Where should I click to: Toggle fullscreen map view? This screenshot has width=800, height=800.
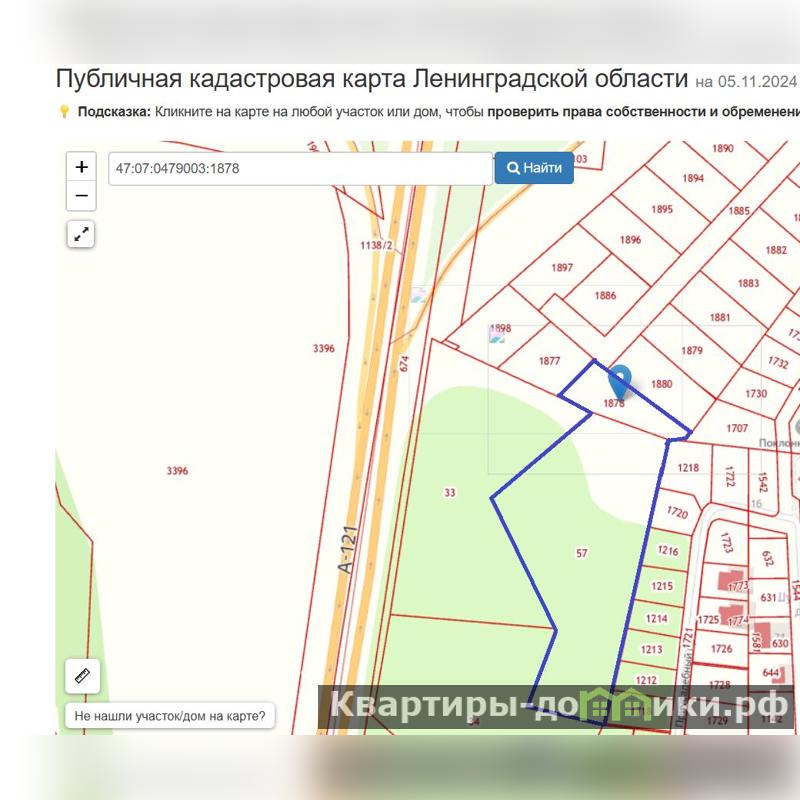tap(81, 234)
